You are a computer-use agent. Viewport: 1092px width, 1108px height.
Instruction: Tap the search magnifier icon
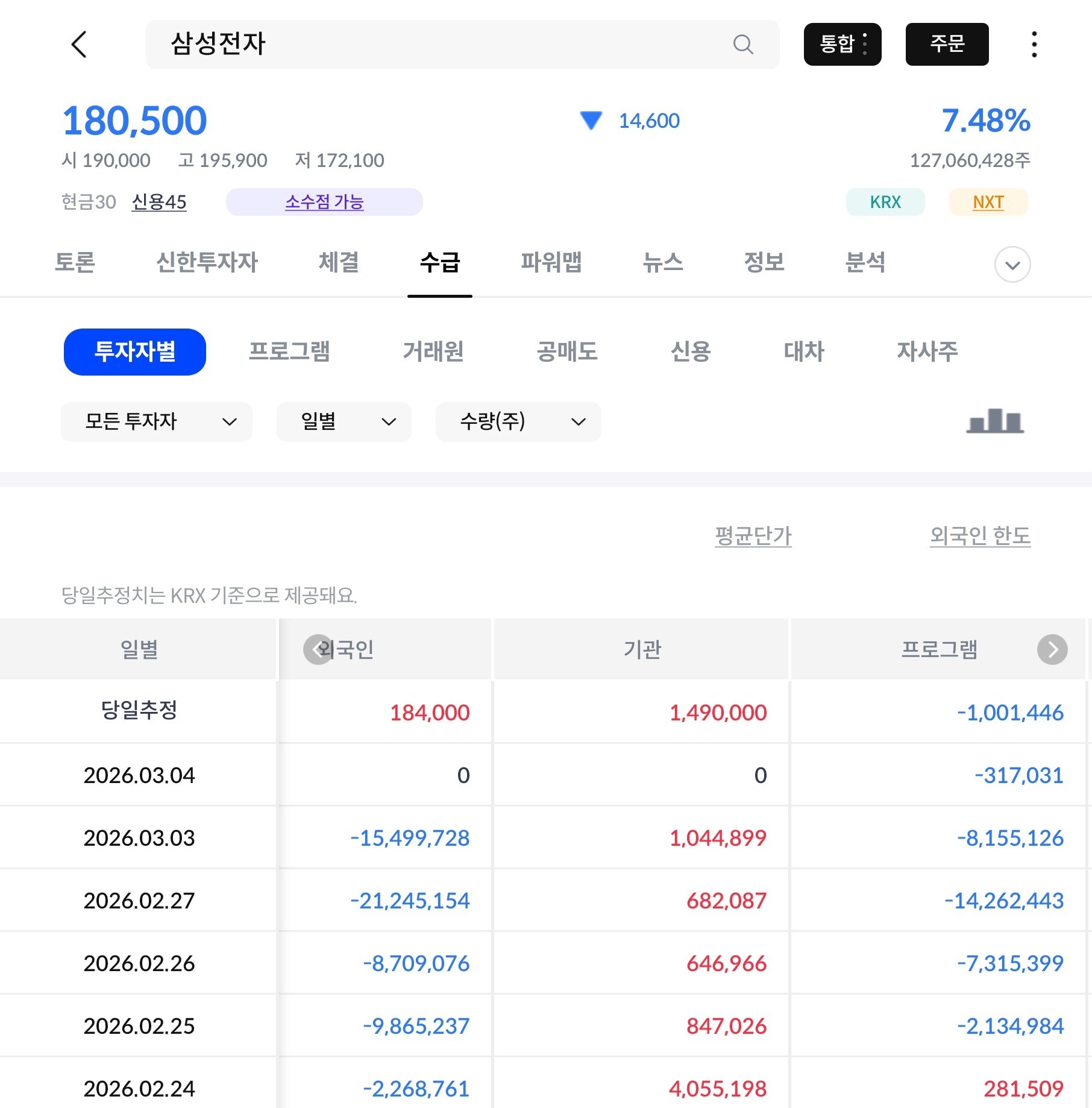click(742, 45)
